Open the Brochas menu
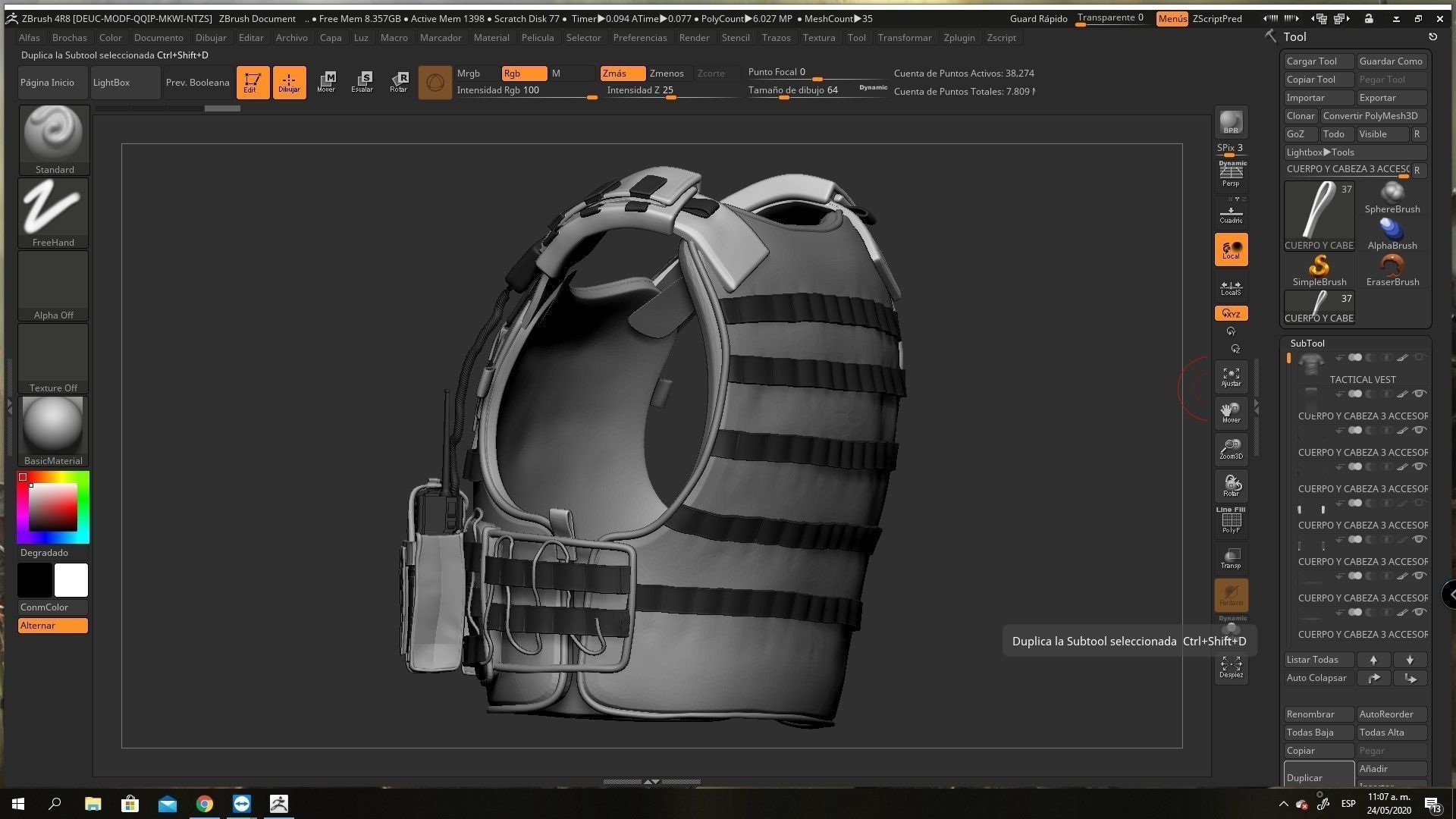 click(x=70, y=37)
